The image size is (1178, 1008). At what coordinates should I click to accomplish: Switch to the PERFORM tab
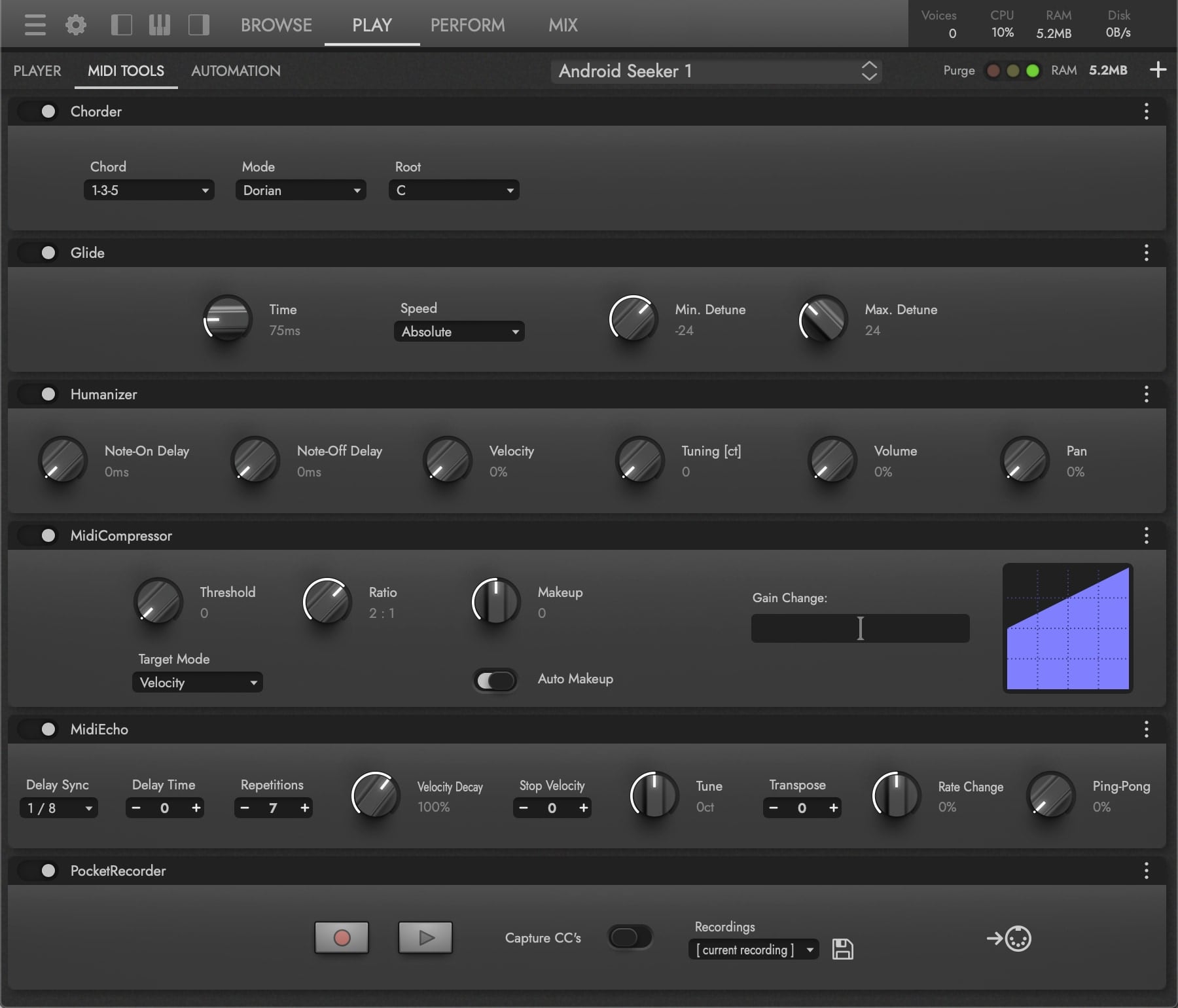467,25
